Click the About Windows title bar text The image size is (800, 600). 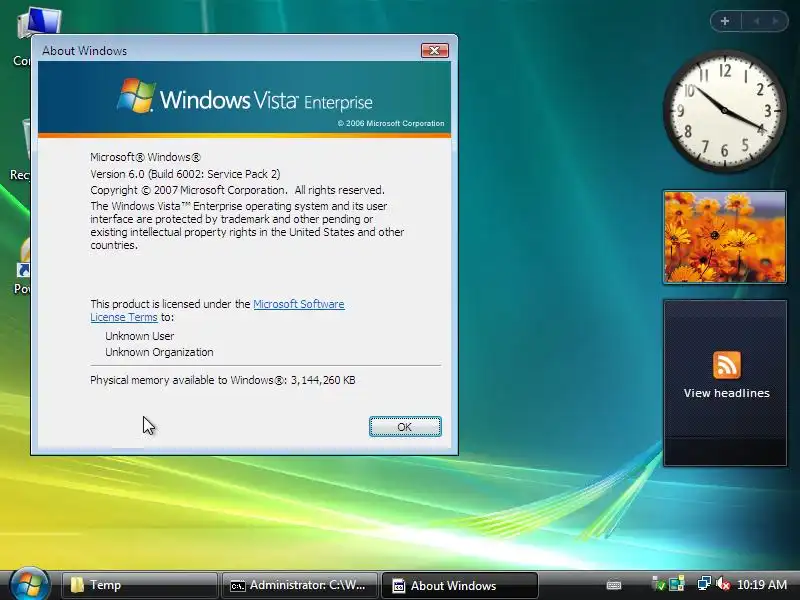click(84, 51)
